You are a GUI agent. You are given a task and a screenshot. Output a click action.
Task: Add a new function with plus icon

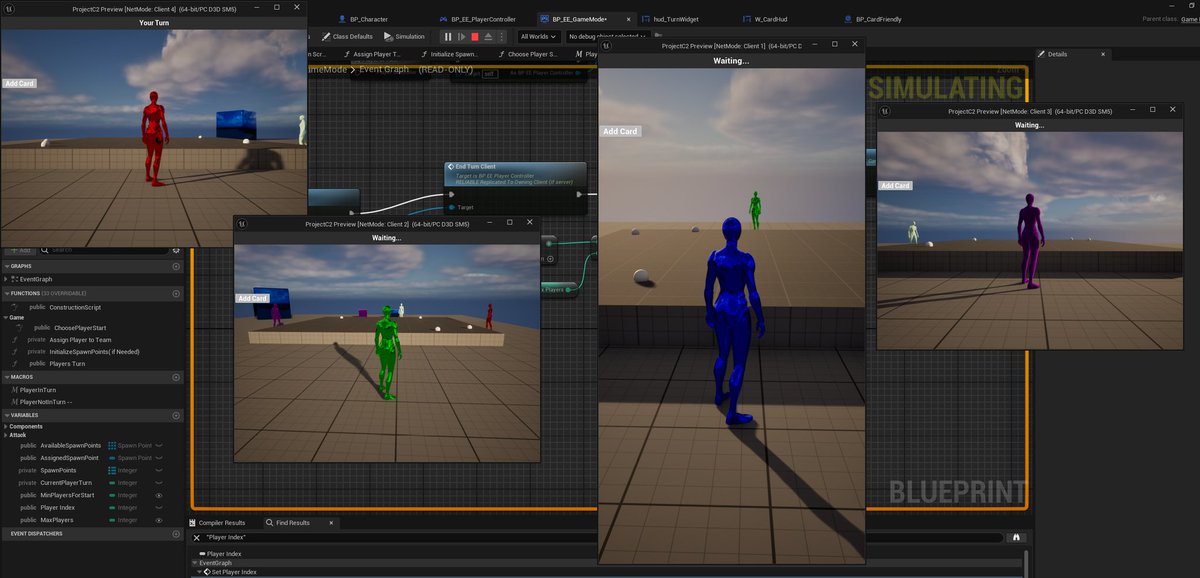pos(176,293)
